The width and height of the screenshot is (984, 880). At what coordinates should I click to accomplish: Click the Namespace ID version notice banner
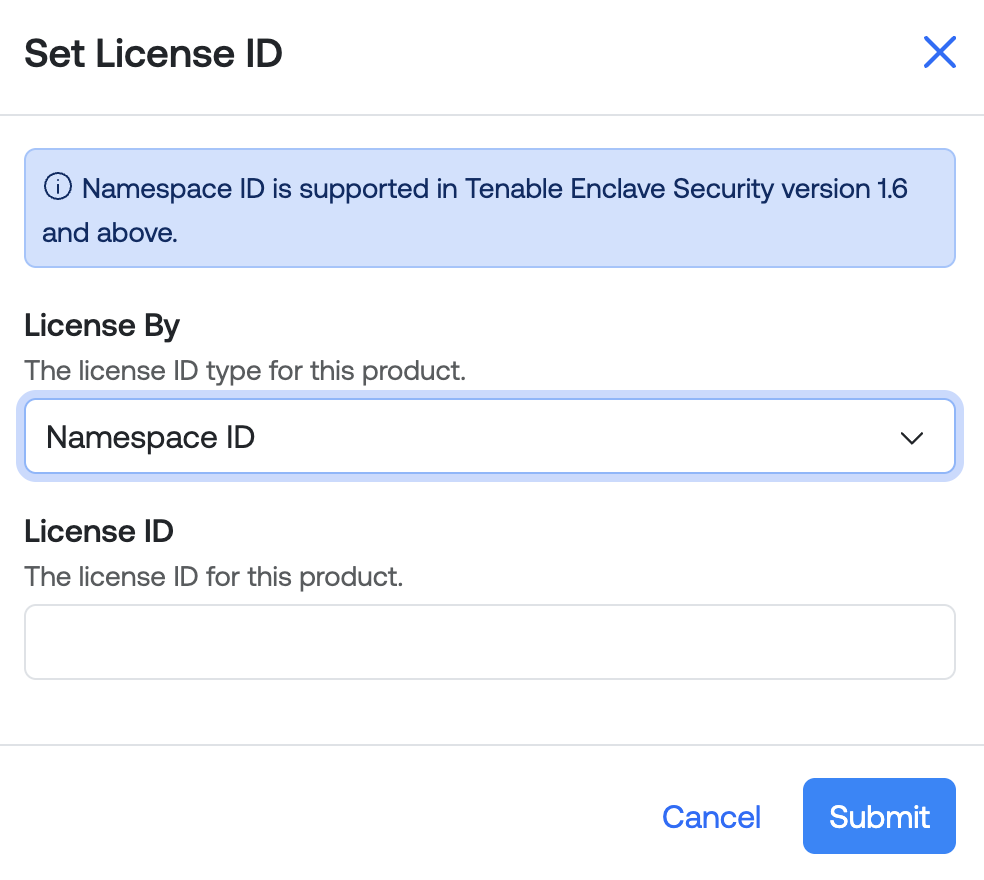[x=489, y=208]
